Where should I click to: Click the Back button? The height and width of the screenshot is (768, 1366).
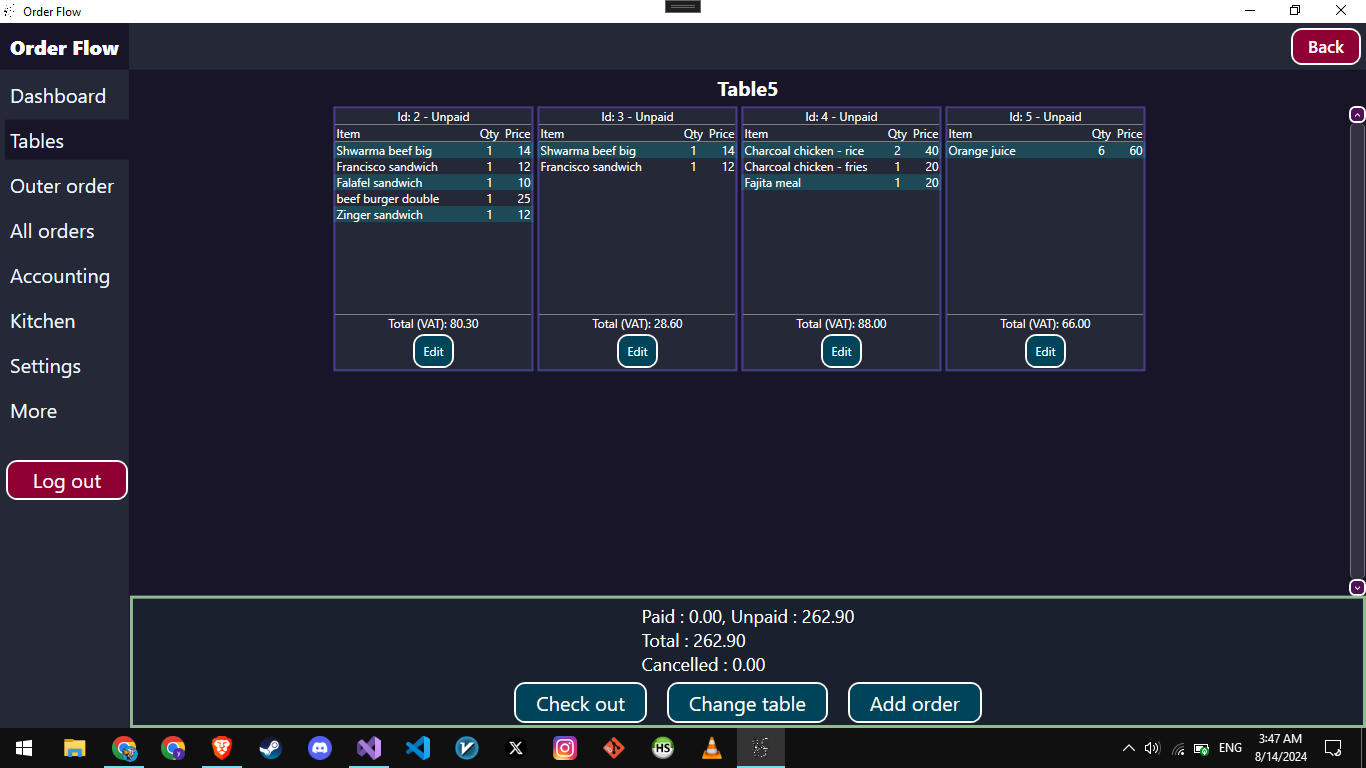click(1326, 47)
